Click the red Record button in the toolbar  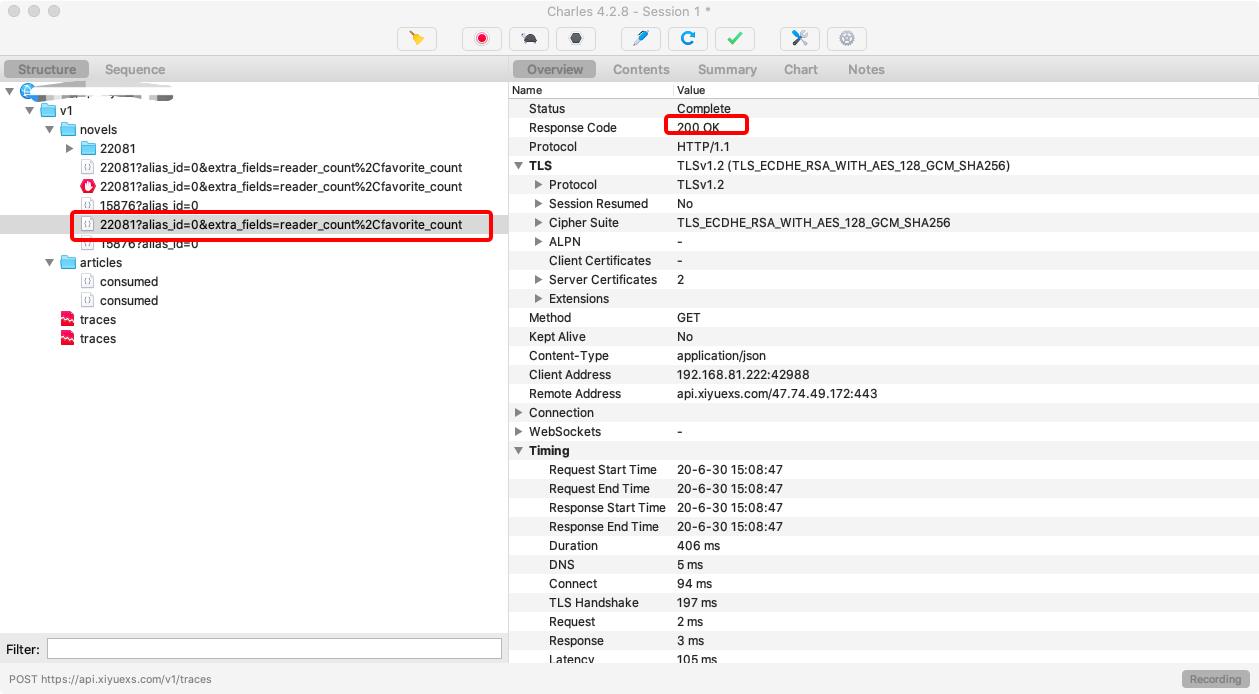482,39
